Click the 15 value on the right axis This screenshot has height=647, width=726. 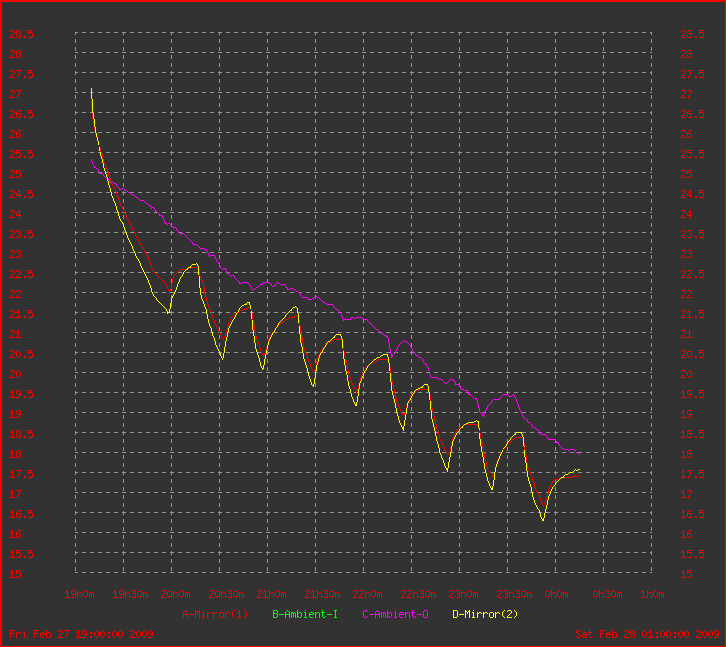(x=686, y=574)
